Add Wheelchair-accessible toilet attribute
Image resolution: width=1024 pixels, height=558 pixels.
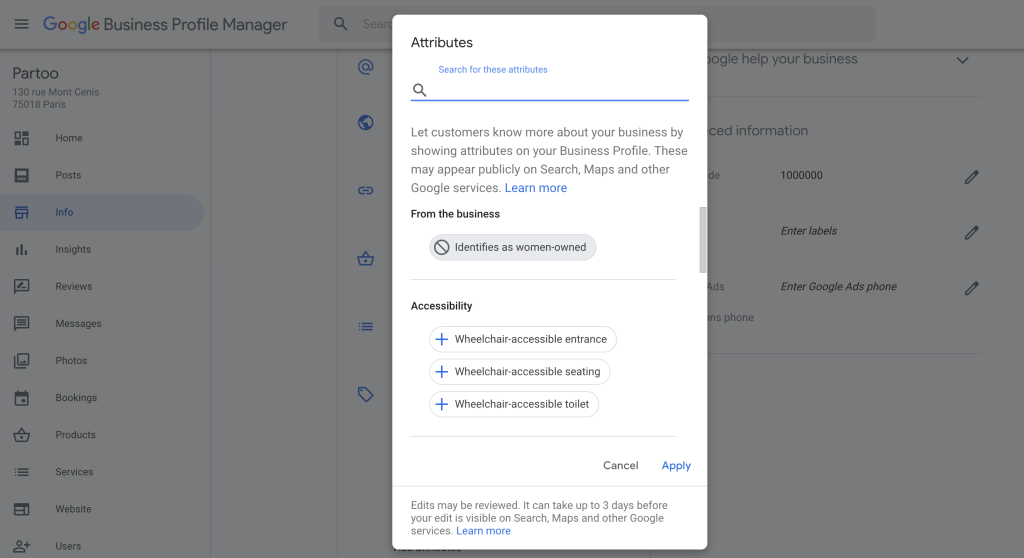(x=514, y=404)
